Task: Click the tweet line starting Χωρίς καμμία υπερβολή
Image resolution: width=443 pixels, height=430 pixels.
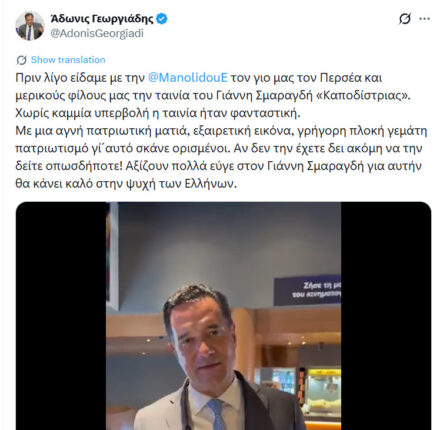Action: pos(158,113)
